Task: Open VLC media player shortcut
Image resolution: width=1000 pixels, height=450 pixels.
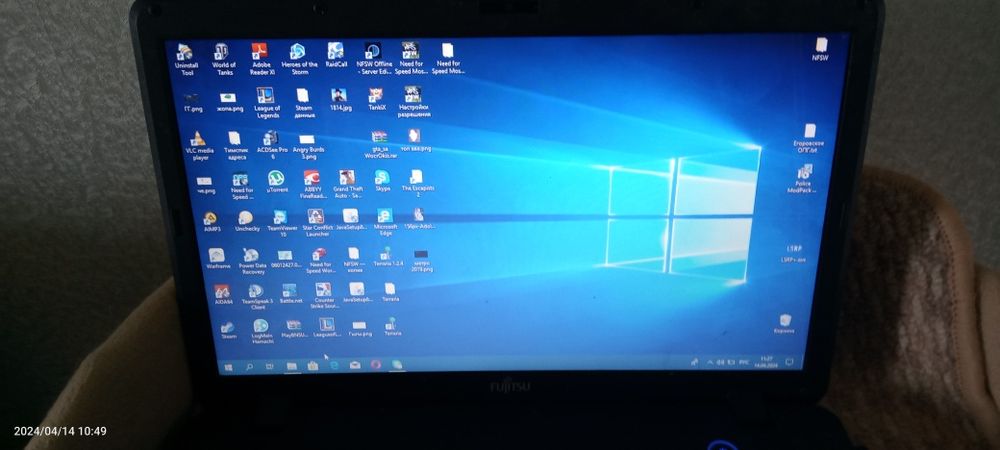Action: [x=200, y=146]
